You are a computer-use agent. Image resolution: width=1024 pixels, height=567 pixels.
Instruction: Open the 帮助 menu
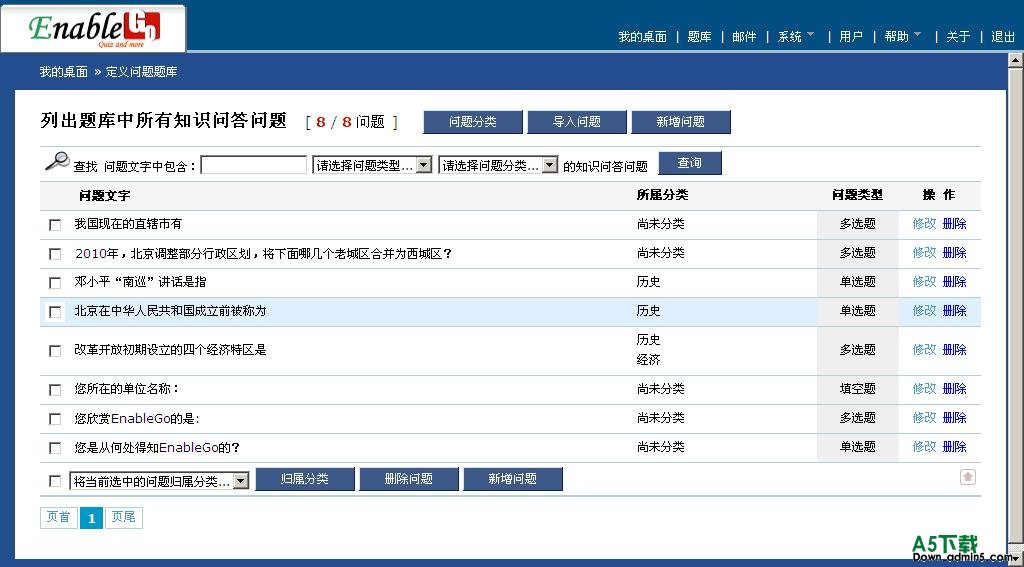point(901,37)
